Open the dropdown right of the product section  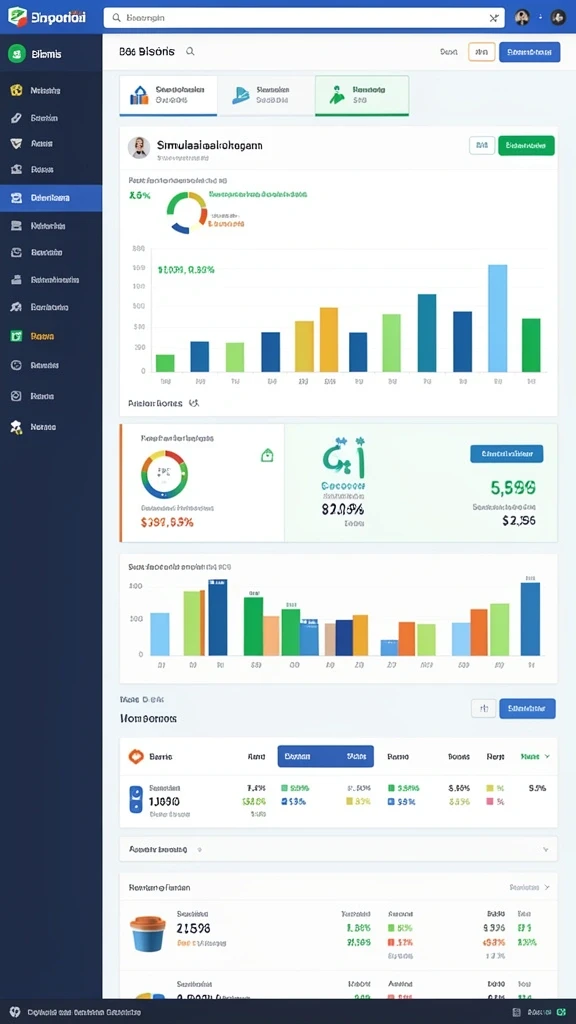click(530, 888)
